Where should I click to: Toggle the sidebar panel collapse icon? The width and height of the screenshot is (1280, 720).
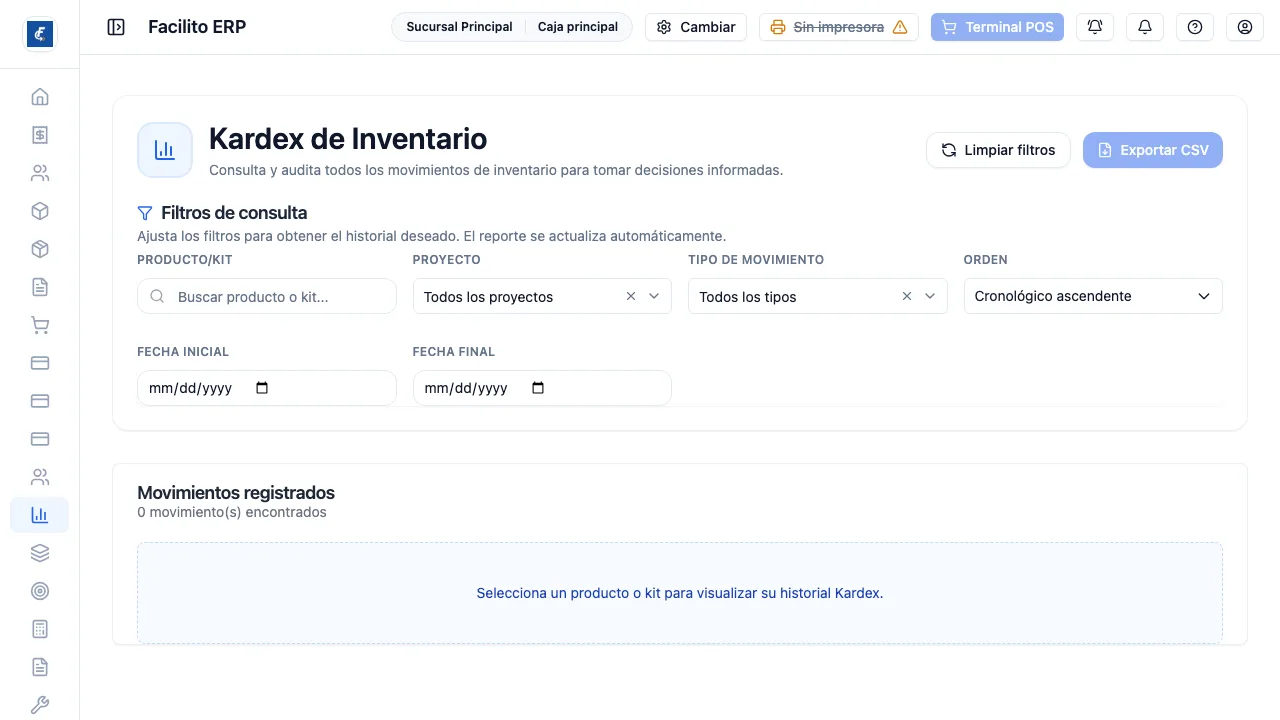116,27
